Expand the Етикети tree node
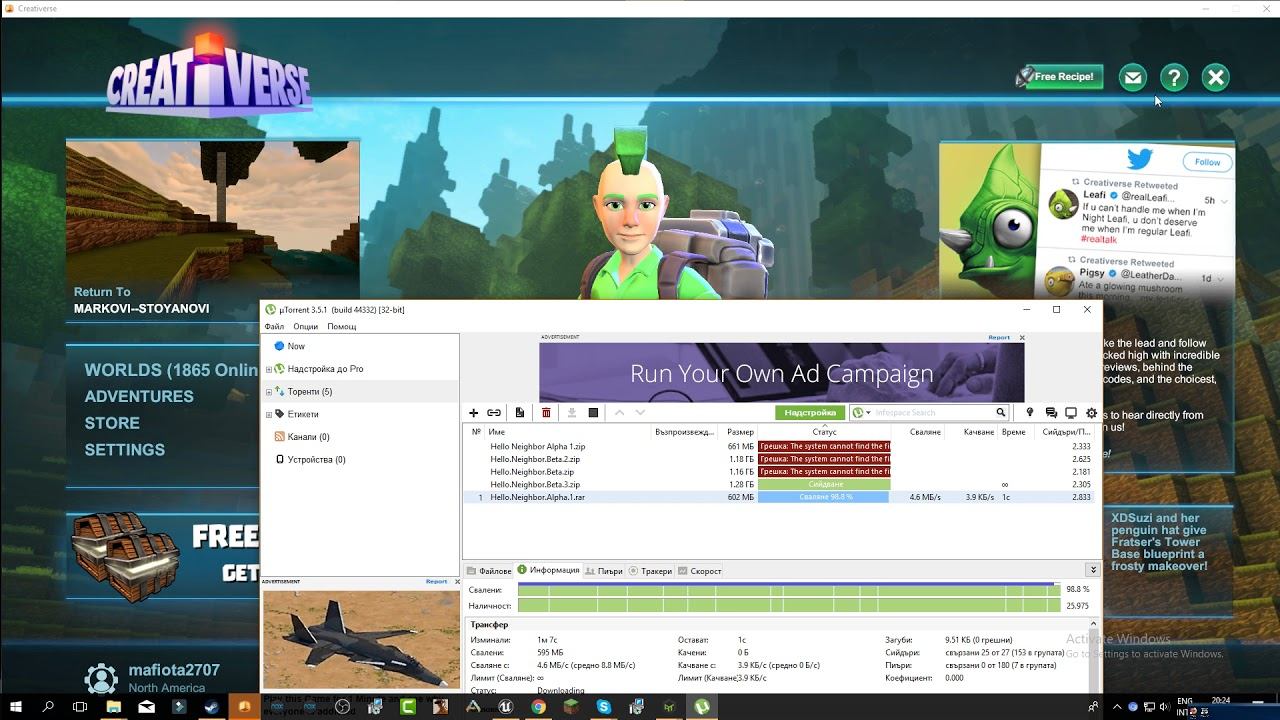 [x=269, y=414]
